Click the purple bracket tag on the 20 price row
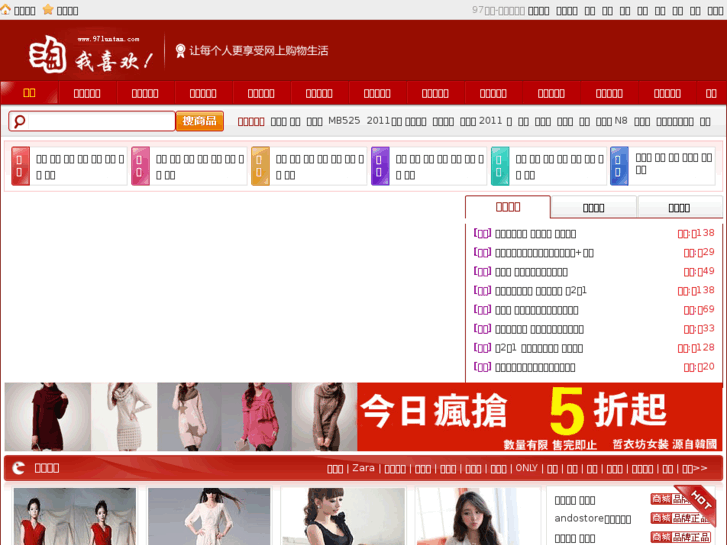The width and height of the screenshot is (727, 545). click(482, 367)
